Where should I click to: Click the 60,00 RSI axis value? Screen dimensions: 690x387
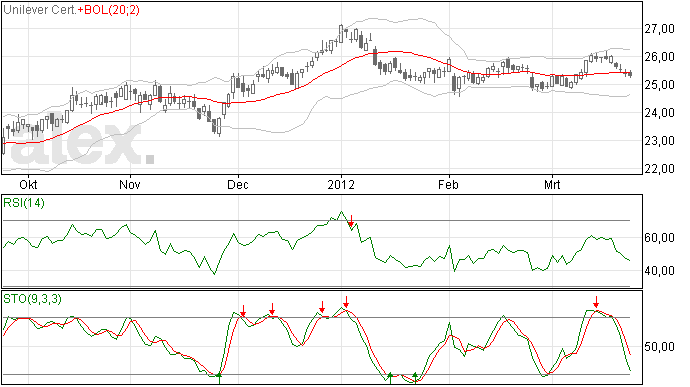pyautogui.click(x=659, y=238)
